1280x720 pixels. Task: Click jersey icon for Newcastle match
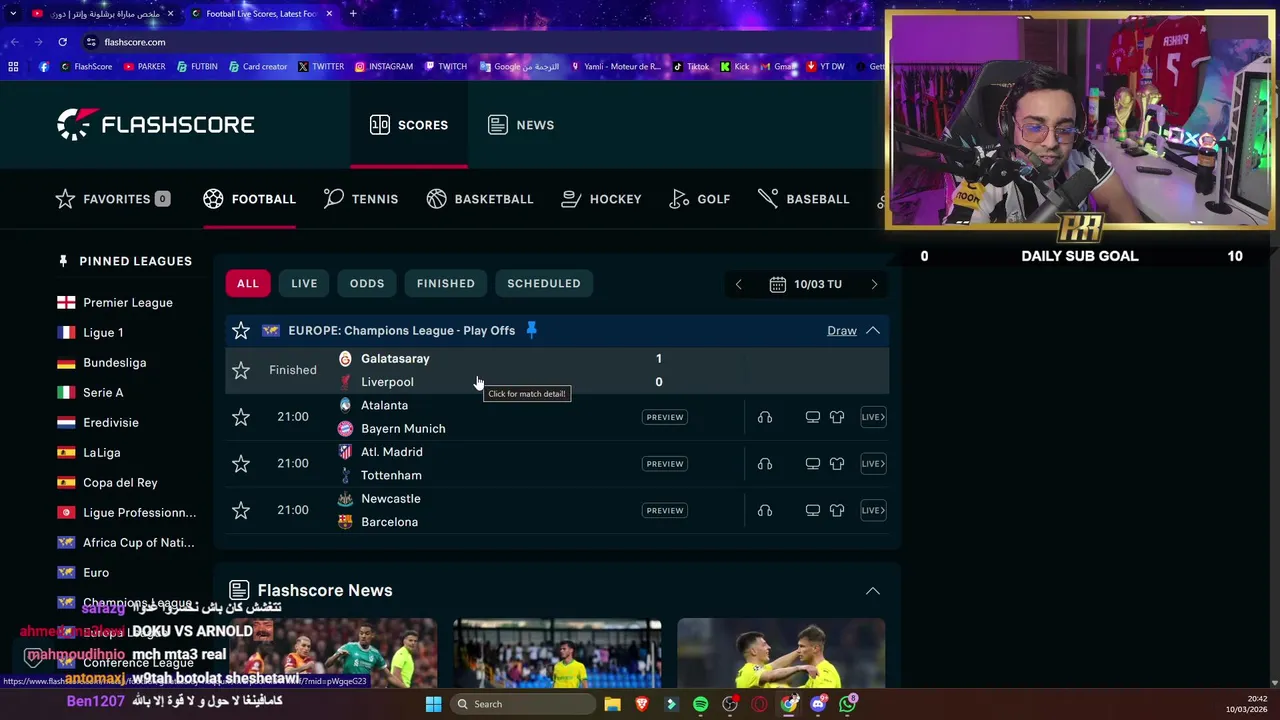837,510
